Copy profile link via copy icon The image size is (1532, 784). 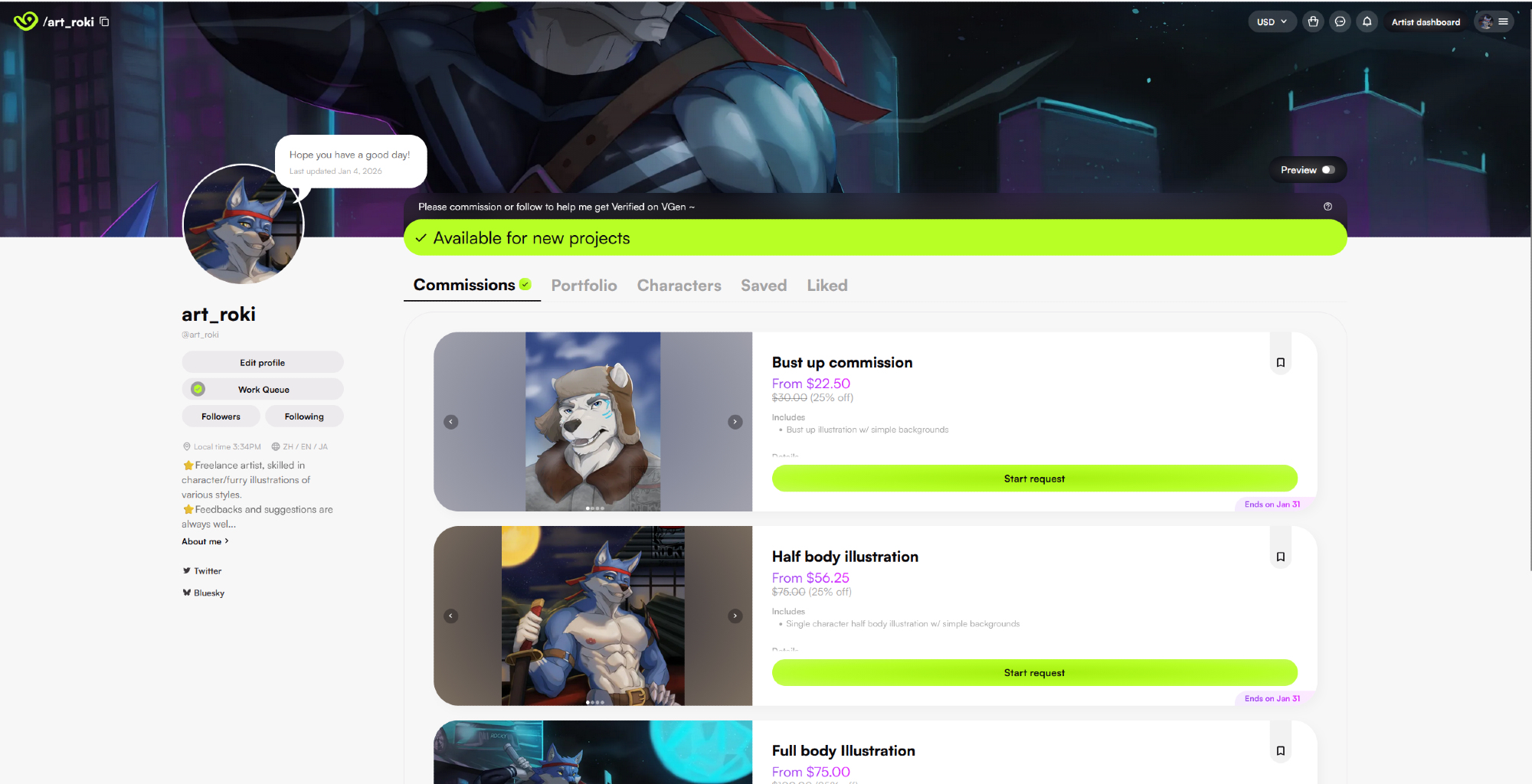104,21
